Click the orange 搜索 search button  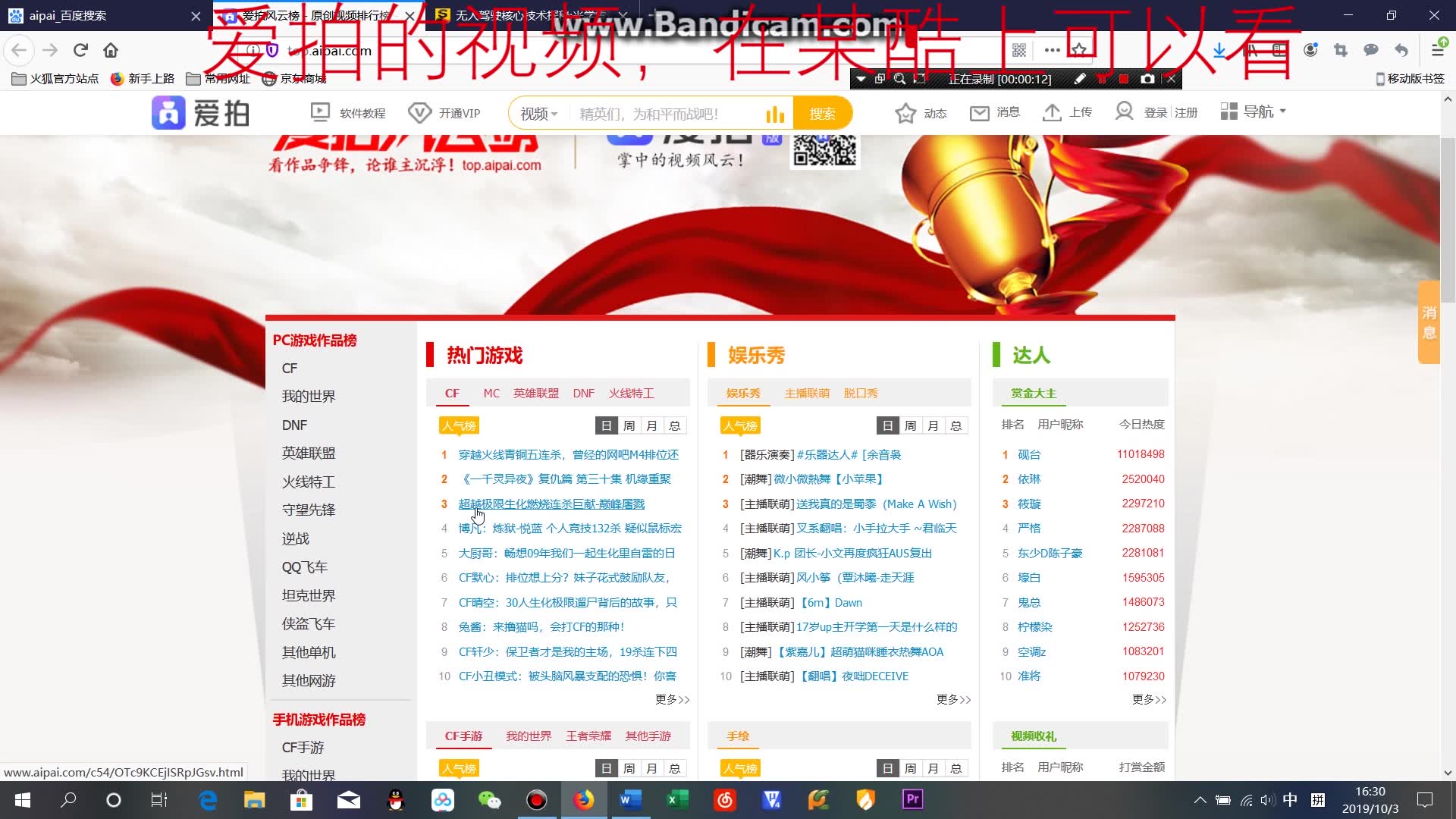822,114
